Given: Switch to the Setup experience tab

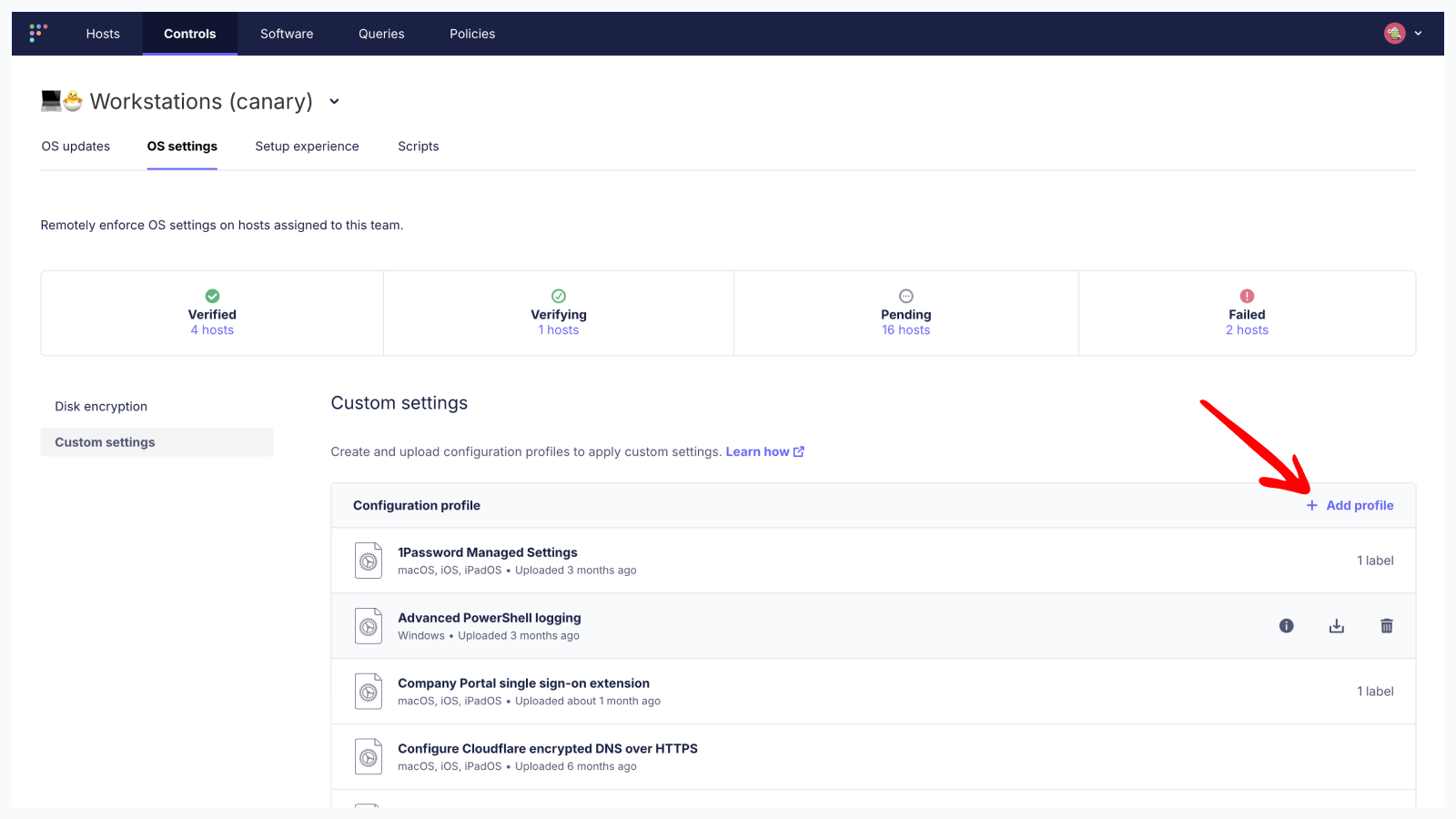Looking at the screenshot, I should click(x=307, y=147).
